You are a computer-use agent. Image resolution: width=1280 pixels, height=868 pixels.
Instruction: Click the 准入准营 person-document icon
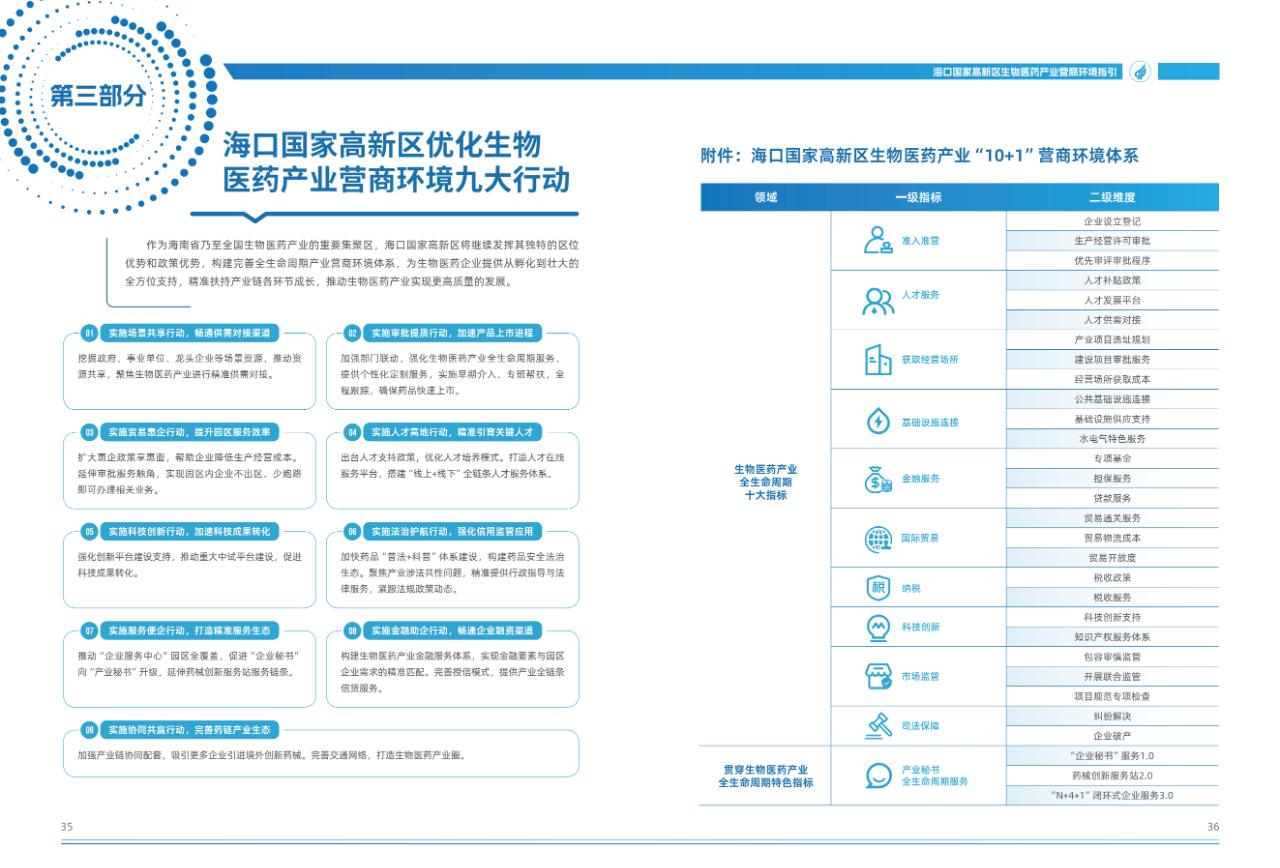click(x=878, y=241)
